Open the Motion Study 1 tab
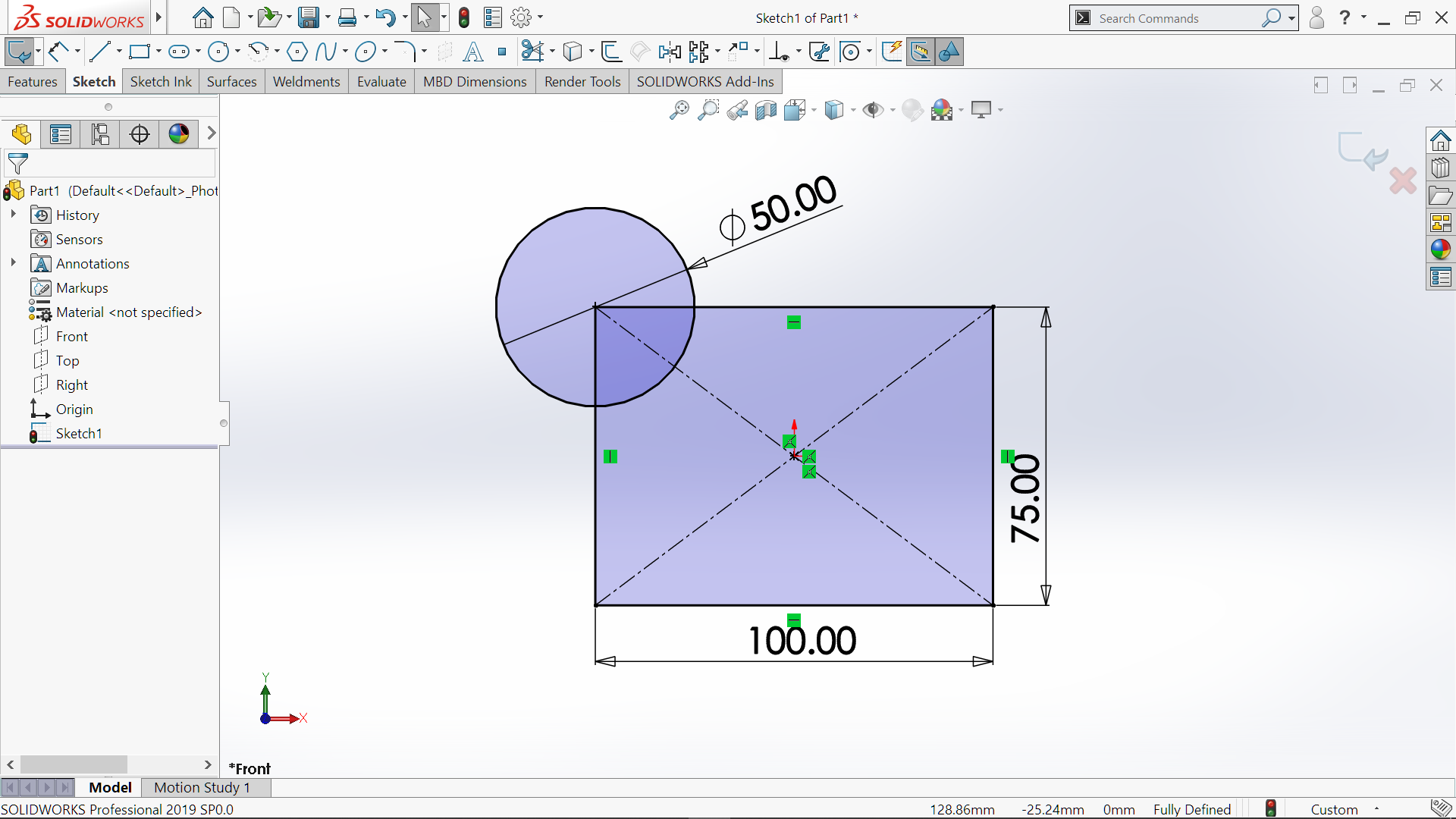Image resolution: width=1456 pixels, height=819 pixels. [x=202, y=787]
